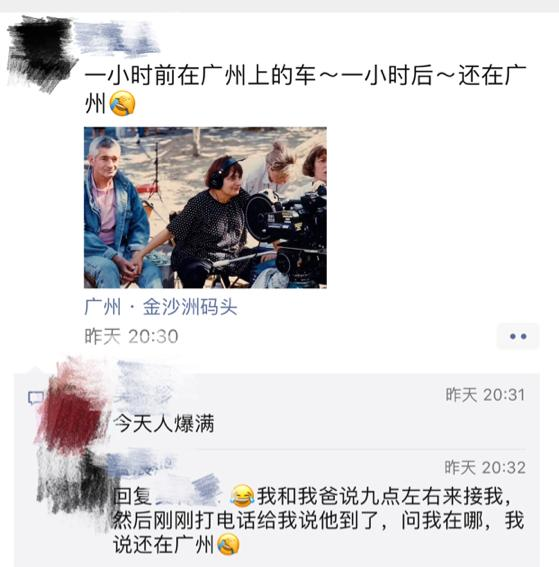This screenshot has width=559, height=567.
Task: Tap the post text 一小时前在广州上的车
Action: pyautogui.click(x=200, y=75)
